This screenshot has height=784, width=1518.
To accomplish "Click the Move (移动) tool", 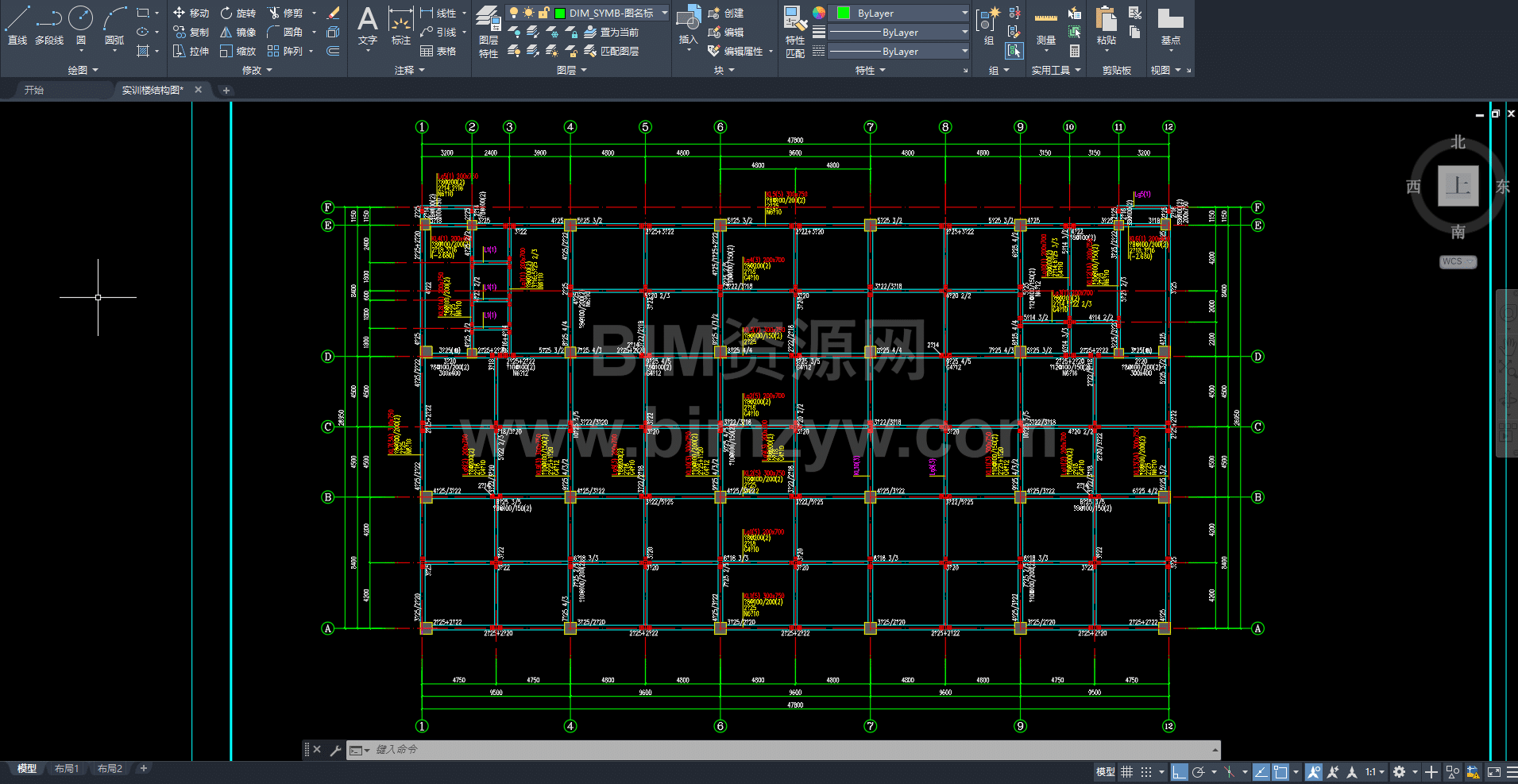I will (191, 13).
